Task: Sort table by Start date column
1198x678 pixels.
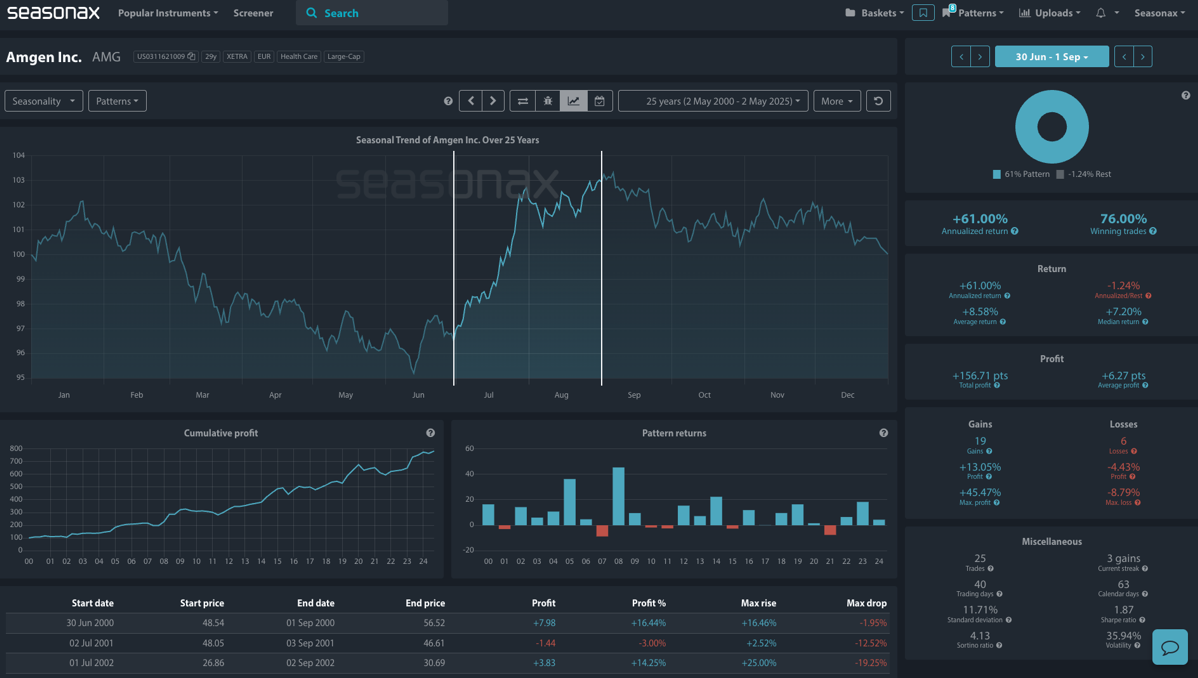Action: click(92, 603)
